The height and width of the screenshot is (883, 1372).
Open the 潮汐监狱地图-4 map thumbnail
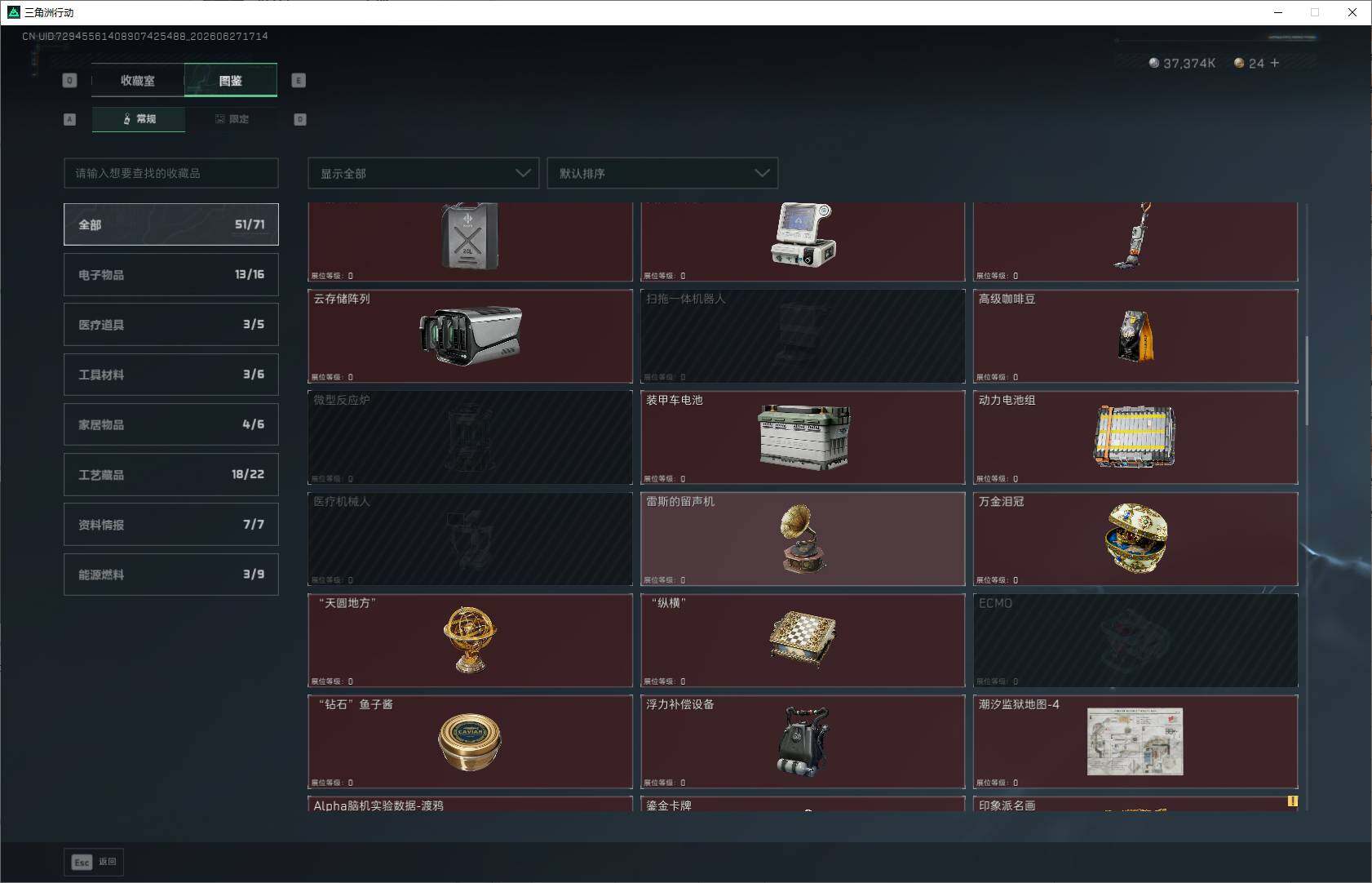pyautogui.click(x=1135, y=741)
